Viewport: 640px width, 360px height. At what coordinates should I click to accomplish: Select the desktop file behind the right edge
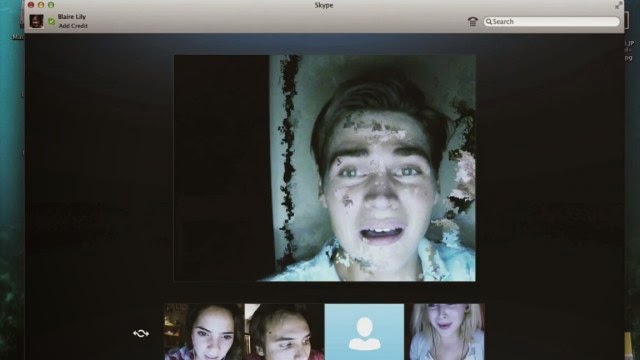pos(629,51)
